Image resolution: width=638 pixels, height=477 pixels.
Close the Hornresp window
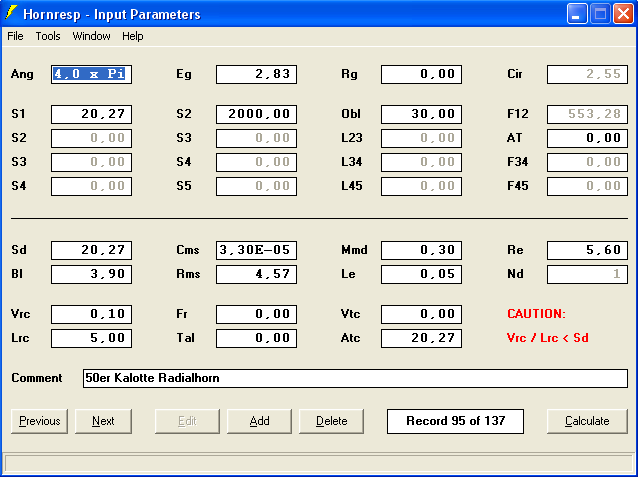point(623,14)
